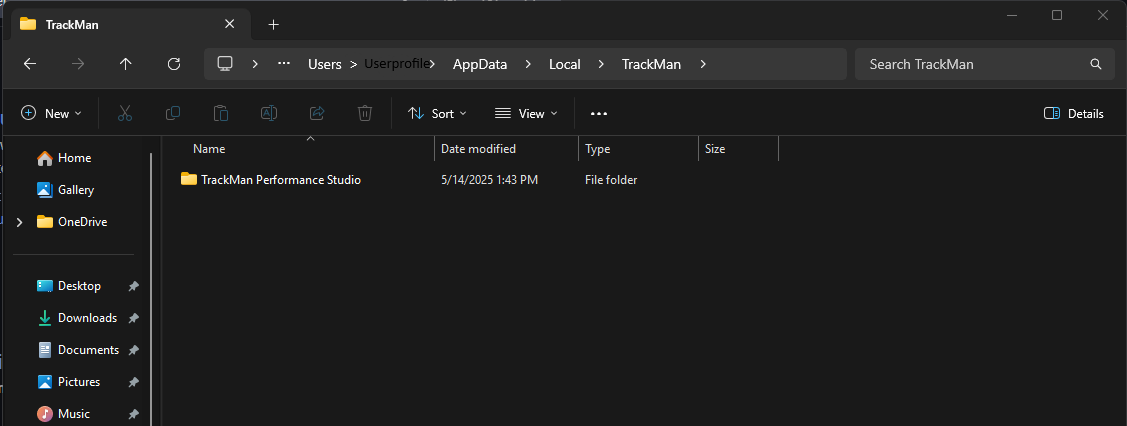The height and width of the screenshot is (426, 1127).
Task: Close the TrackMan tab
Action: click(x=229, y=24)
